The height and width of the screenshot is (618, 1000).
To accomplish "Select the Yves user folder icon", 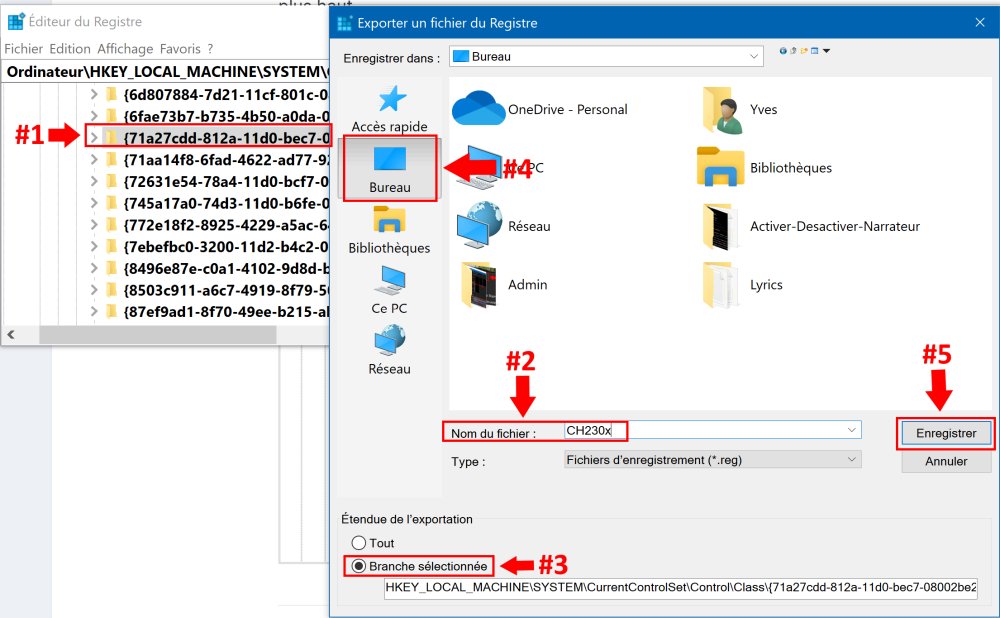I will (x=723, y=110).
